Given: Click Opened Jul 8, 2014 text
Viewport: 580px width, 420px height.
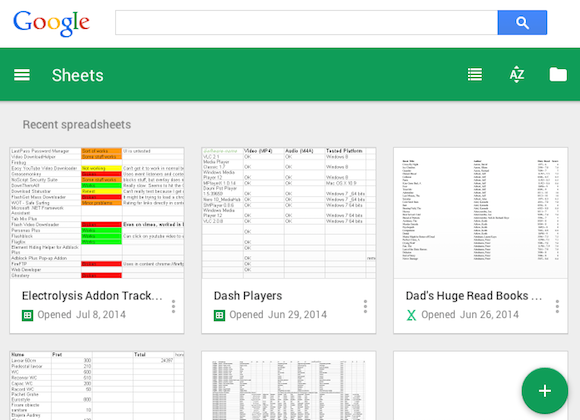Looking at the screenshot, I should tap(81, 315).
